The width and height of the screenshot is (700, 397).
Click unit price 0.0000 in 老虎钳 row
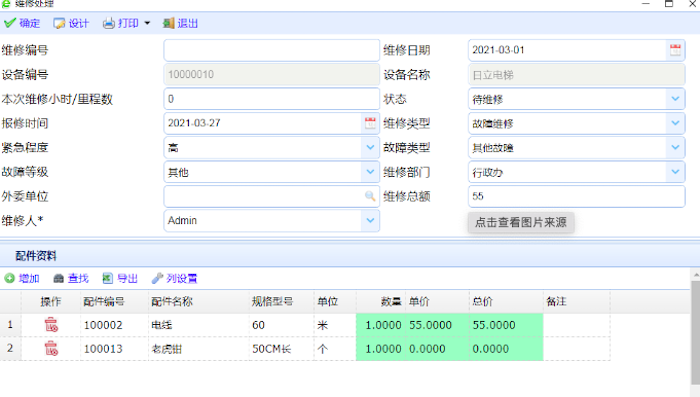click(437, 349)
